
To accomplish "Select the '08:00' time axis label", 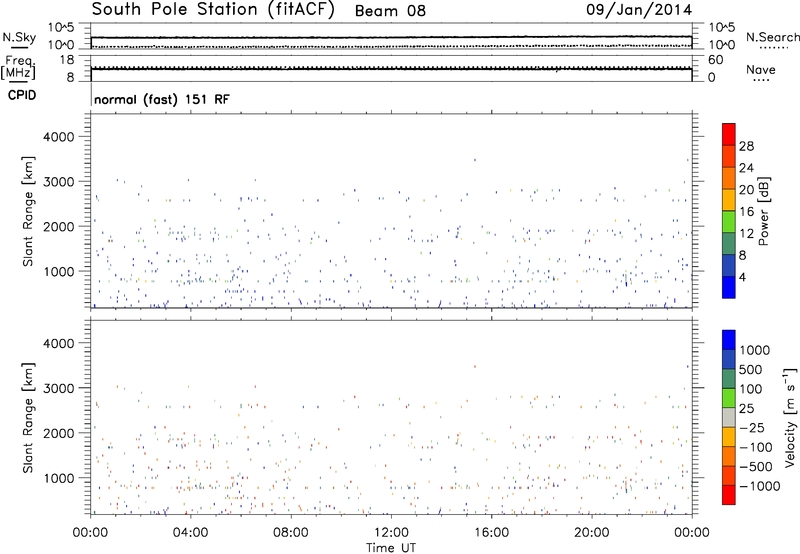I will [290, 533].
